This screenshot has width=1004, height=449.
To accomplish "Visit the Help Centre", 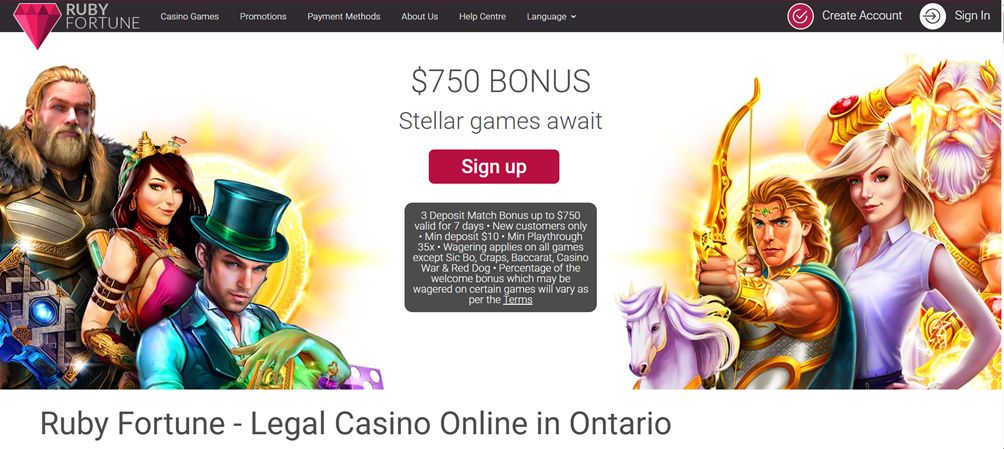I will pyautogui.click(x=482, y=17).
